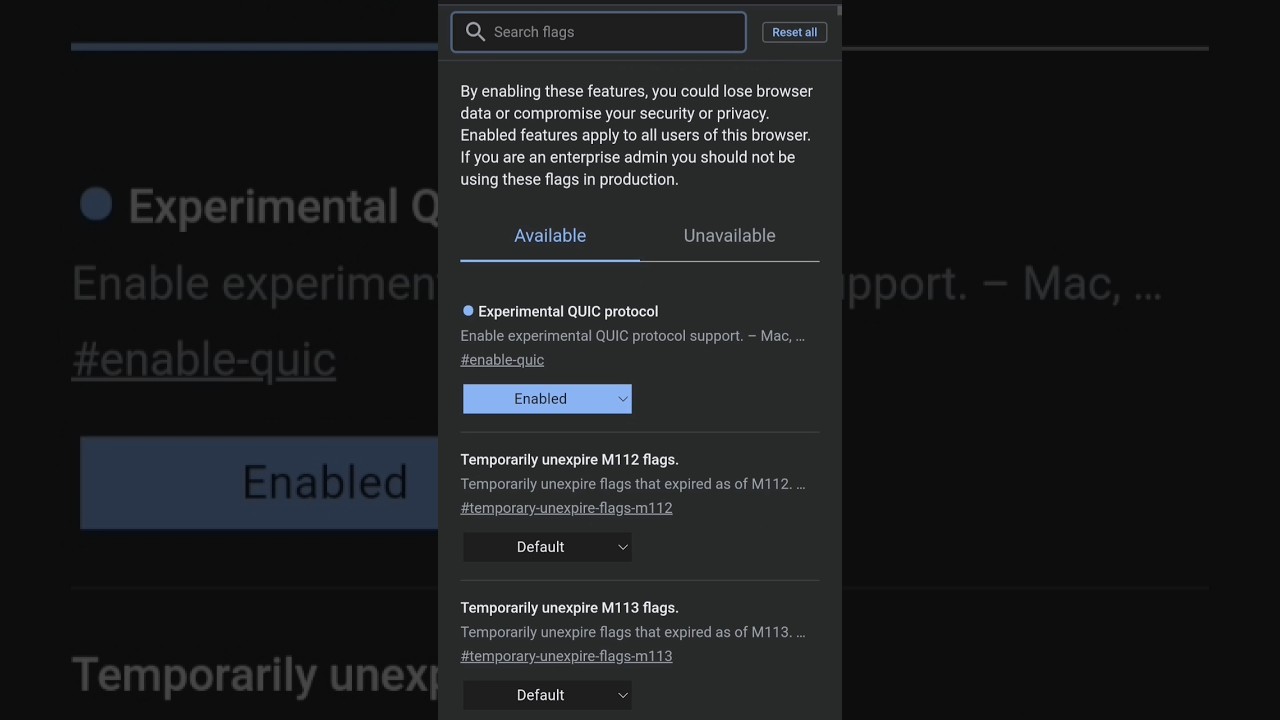Click the blurred background #enable-quic link
1280x720 pixels.
tap(204, 360)
